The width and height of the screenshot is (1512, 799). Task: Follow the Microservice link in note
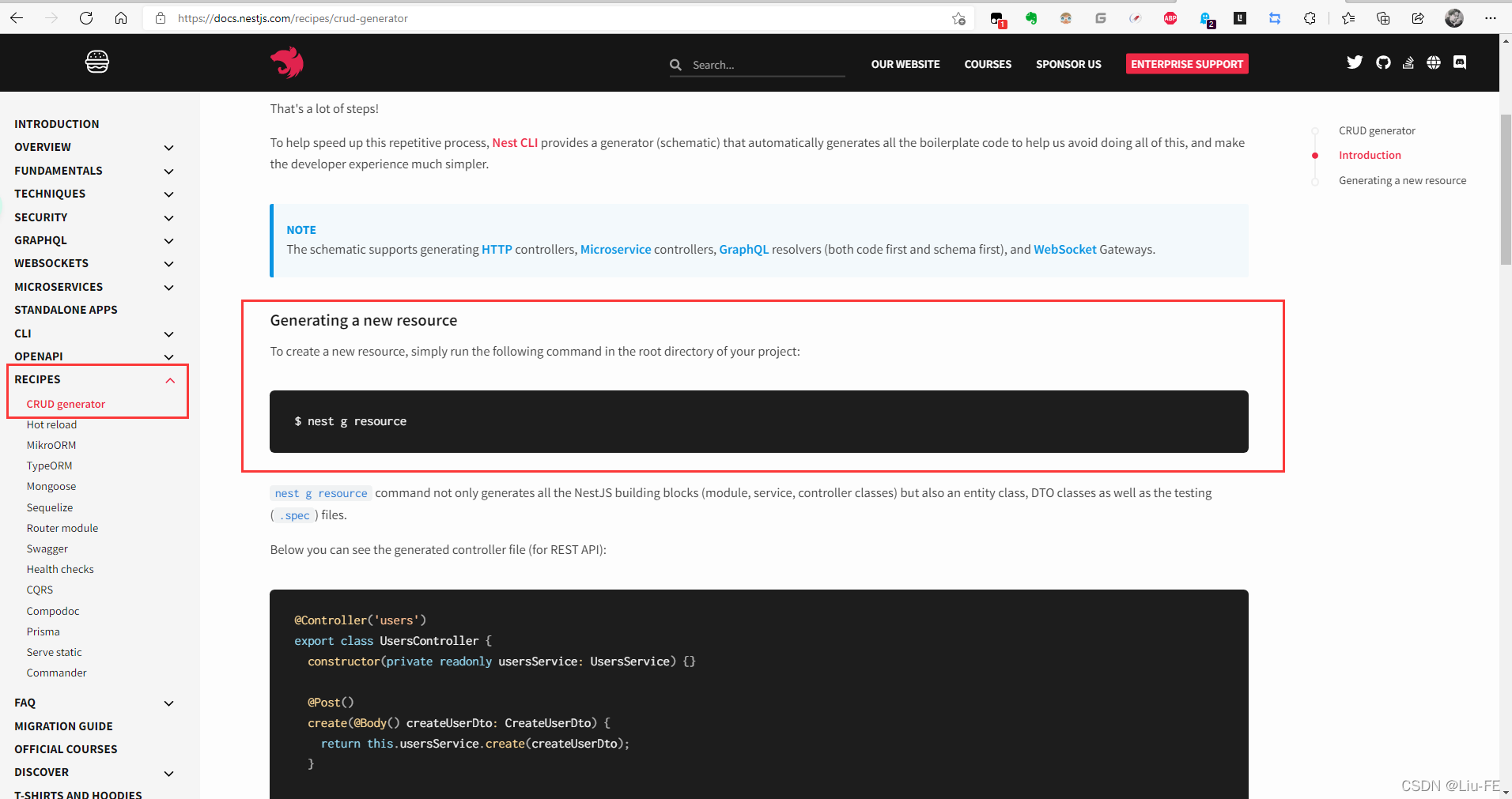615,249
